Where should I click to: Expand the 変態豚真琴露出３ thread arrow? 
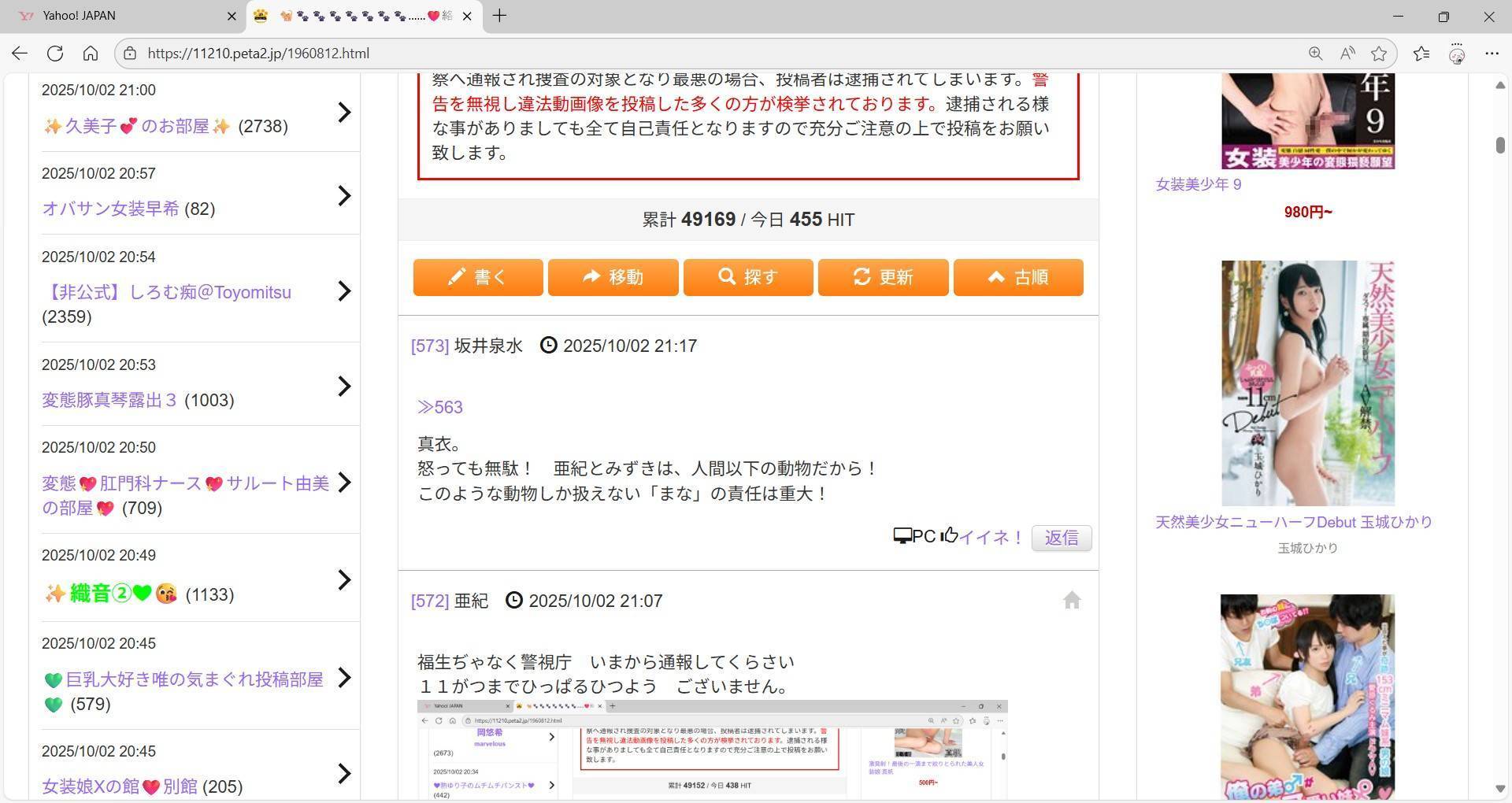click(x=344, y=386)
